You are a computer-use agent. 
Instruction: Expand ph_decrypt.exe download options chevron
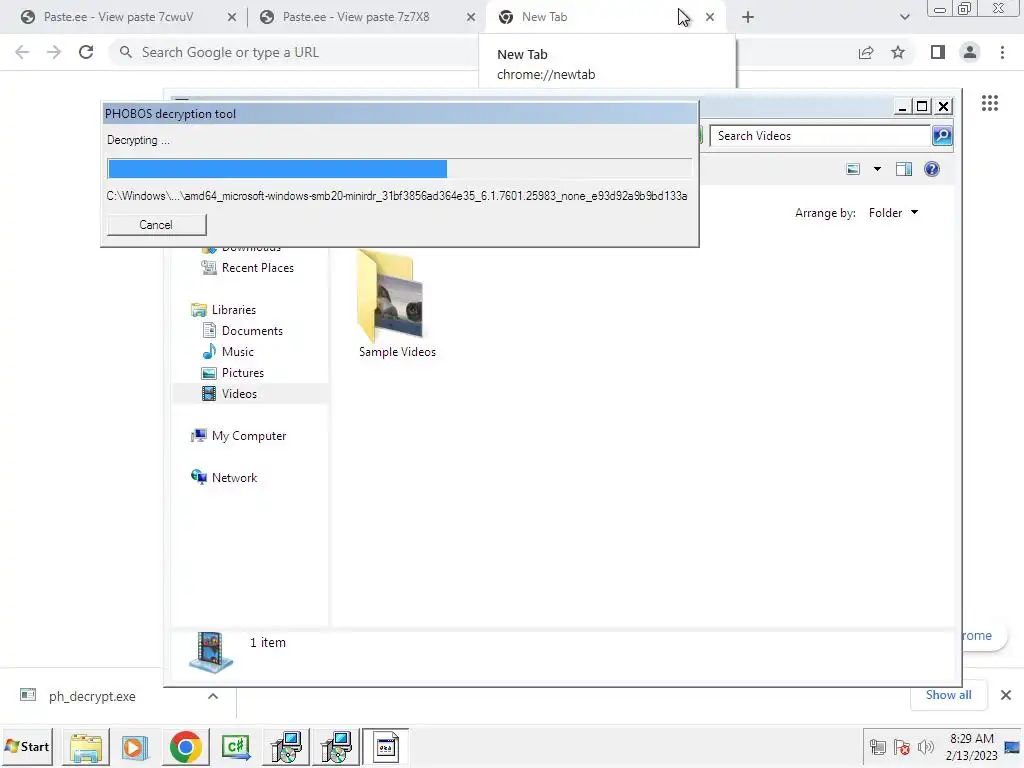point(213,696)
